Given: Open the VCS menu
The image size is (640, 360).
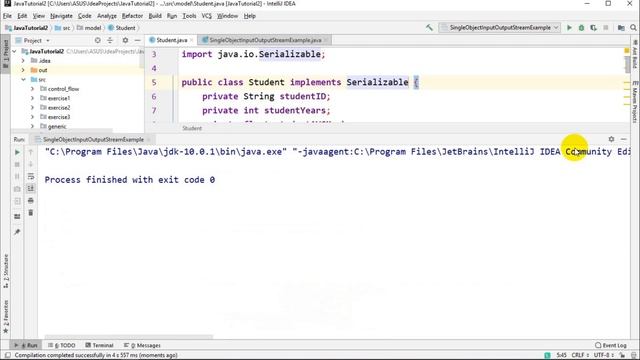Looking at the screenshot, I should 207,16.
